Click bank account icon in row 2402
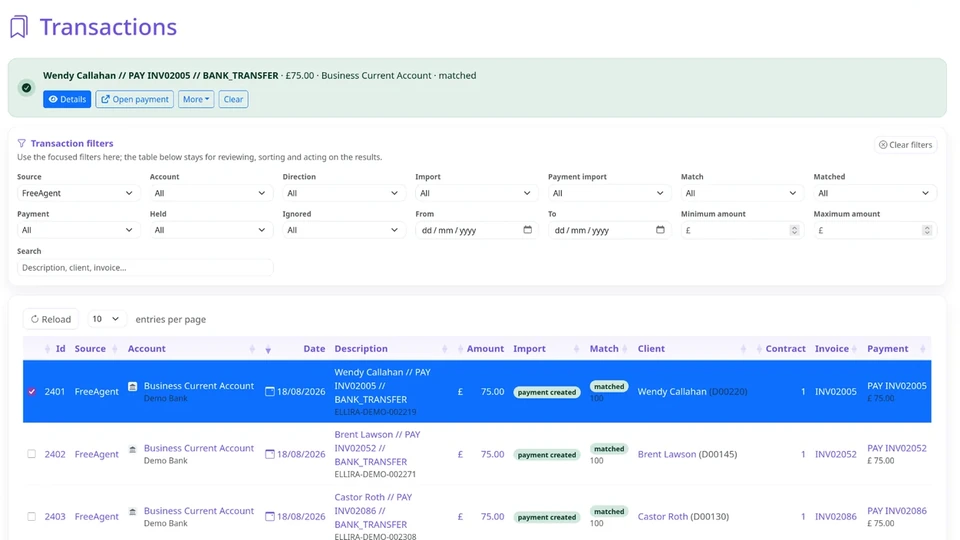960x540 pixels. 132,449
